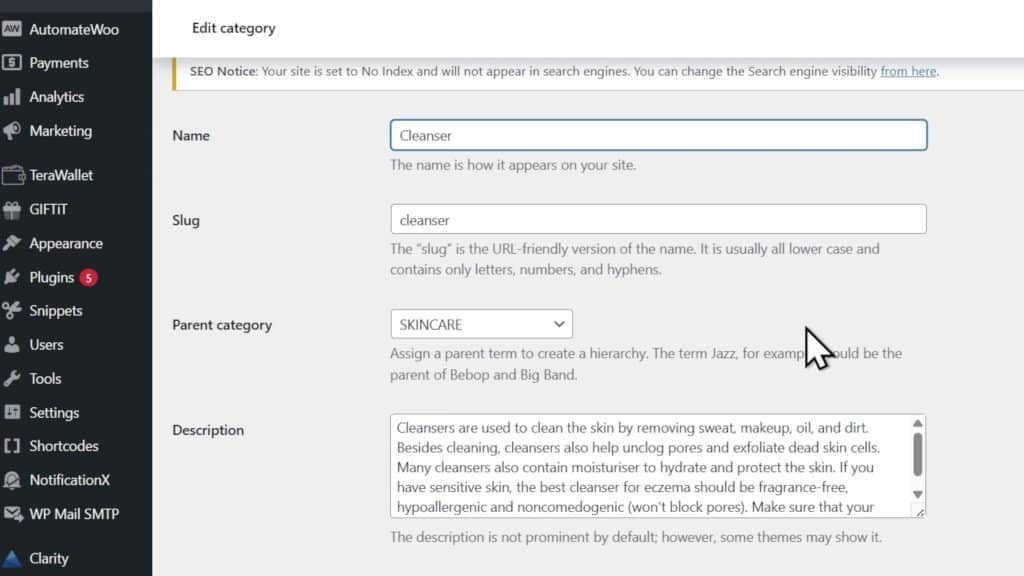Open the Parent category dropdown showing SKINCARE
This screenshot has width=1024, height=576.
point(481,323)
